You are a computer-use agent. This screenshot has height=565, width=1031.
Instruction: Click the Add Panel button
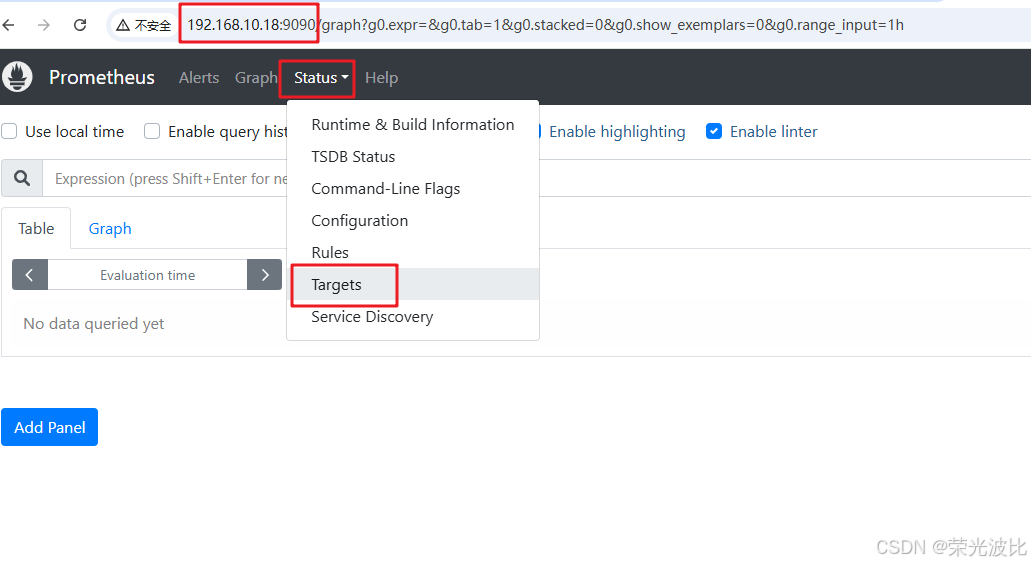pyautogui.click(x=49, y=427)
